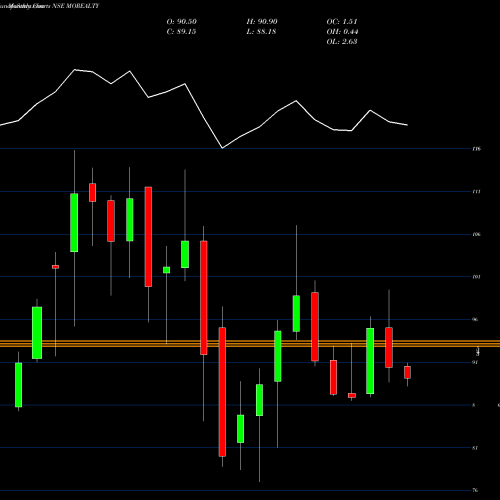This screenshot has width=500, height=500.
Task: Click the OH: 0.44 reading
Action: (x=342, y=32)
